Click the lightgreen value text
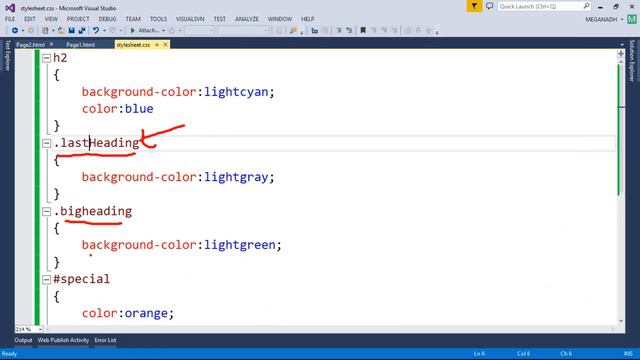Viewport: 640px width, 360px height. [240, 245]
